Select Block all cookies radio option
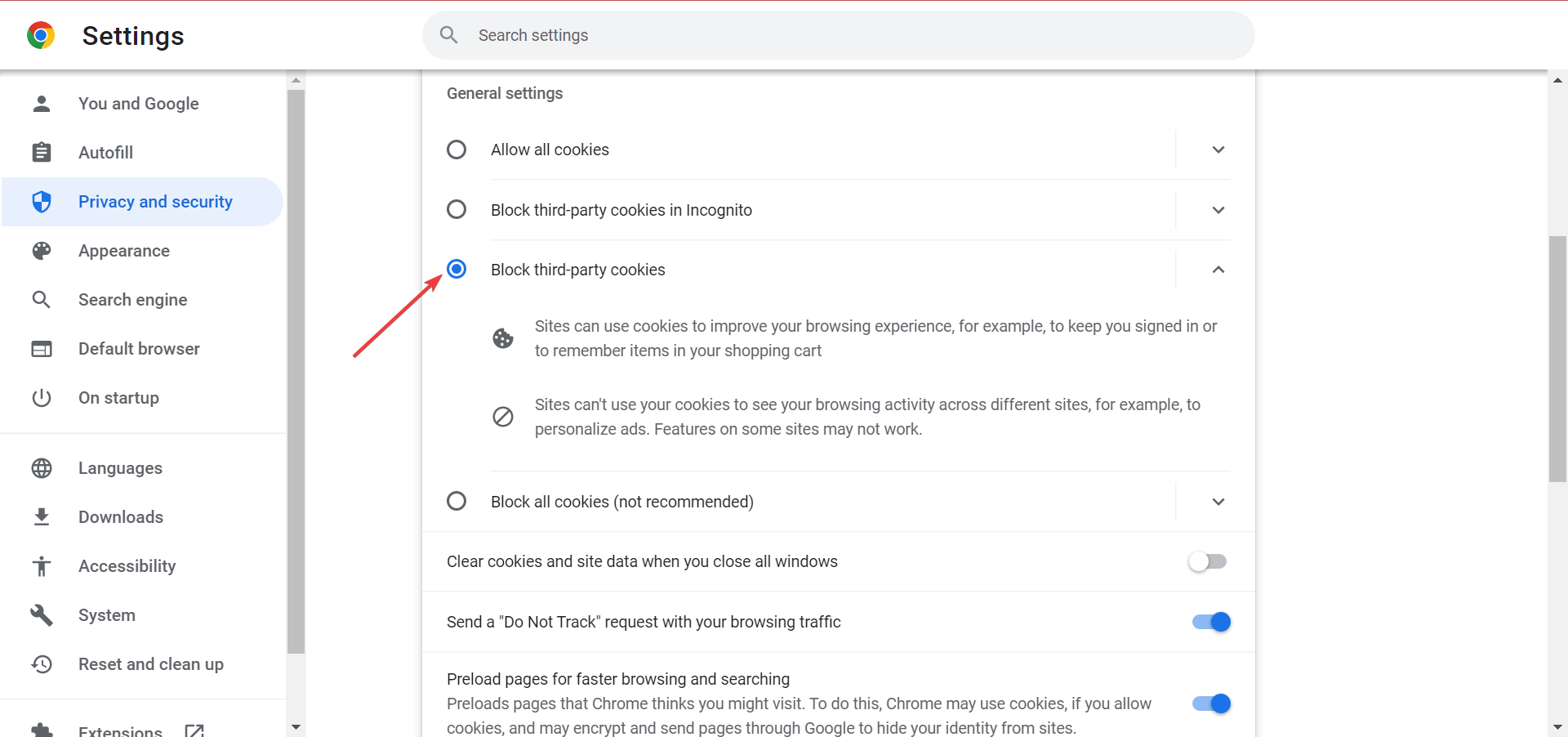The width and height of the screenshot is (1568, 737). coord(457,501)
